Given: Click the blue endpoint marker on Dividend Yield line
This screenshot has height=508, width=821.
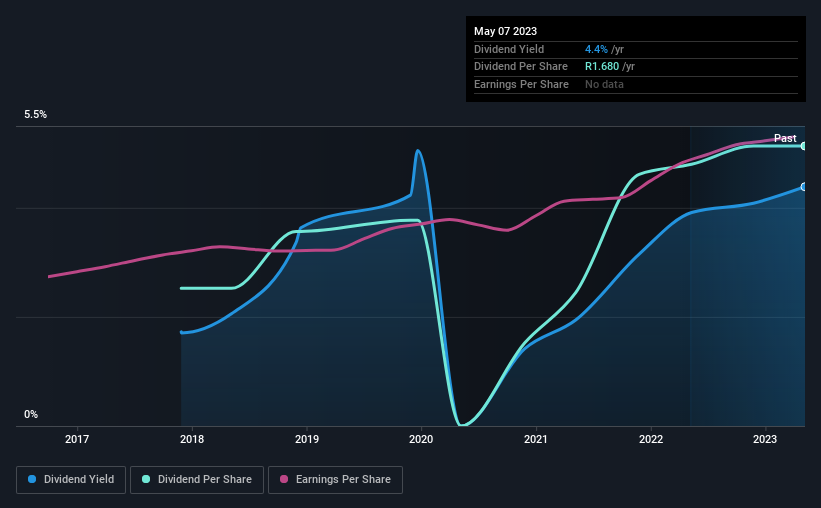Looking at the screenshot, I should click(x=804, y=187).
